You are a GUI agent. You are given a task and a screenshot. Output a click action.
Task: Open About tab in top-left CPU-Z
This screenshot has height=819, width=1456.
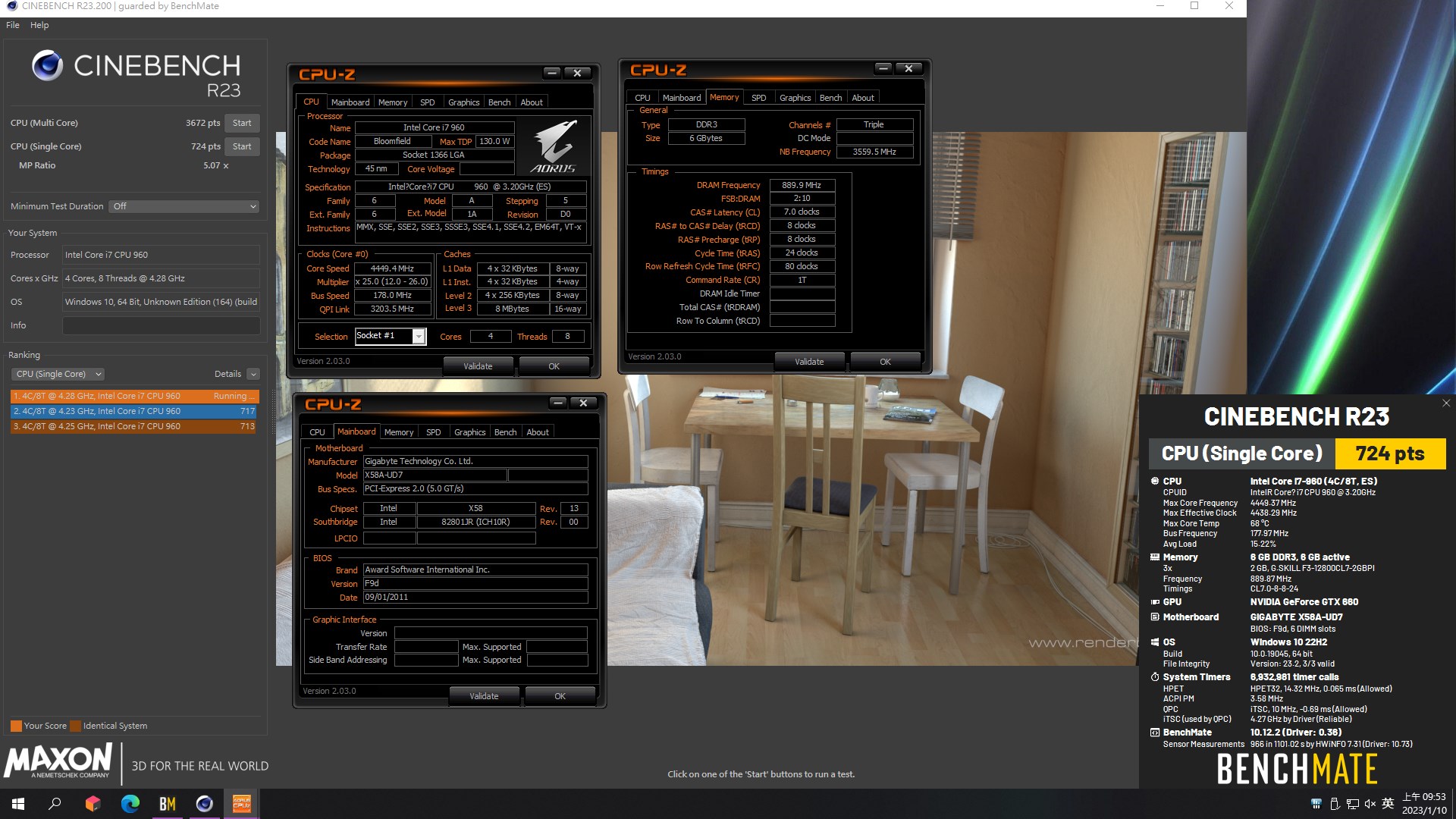[x=532, y=102]
